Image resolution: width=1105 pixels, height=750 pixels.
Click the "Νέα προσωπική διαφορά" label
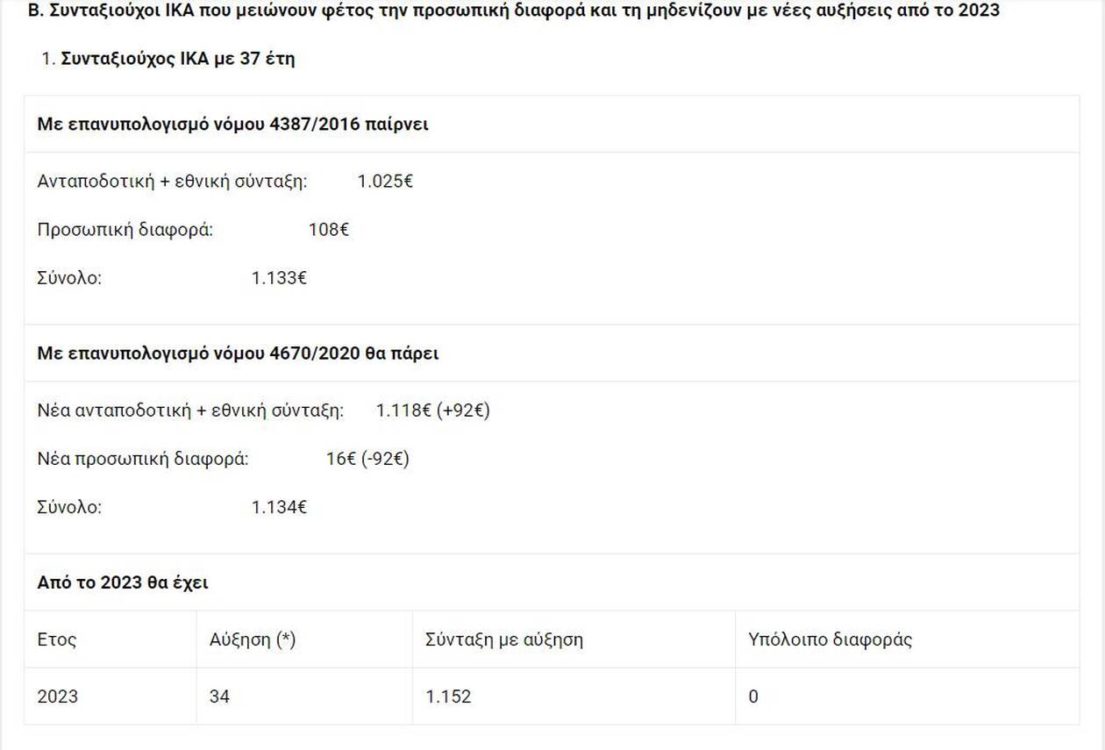coord(143,459)
